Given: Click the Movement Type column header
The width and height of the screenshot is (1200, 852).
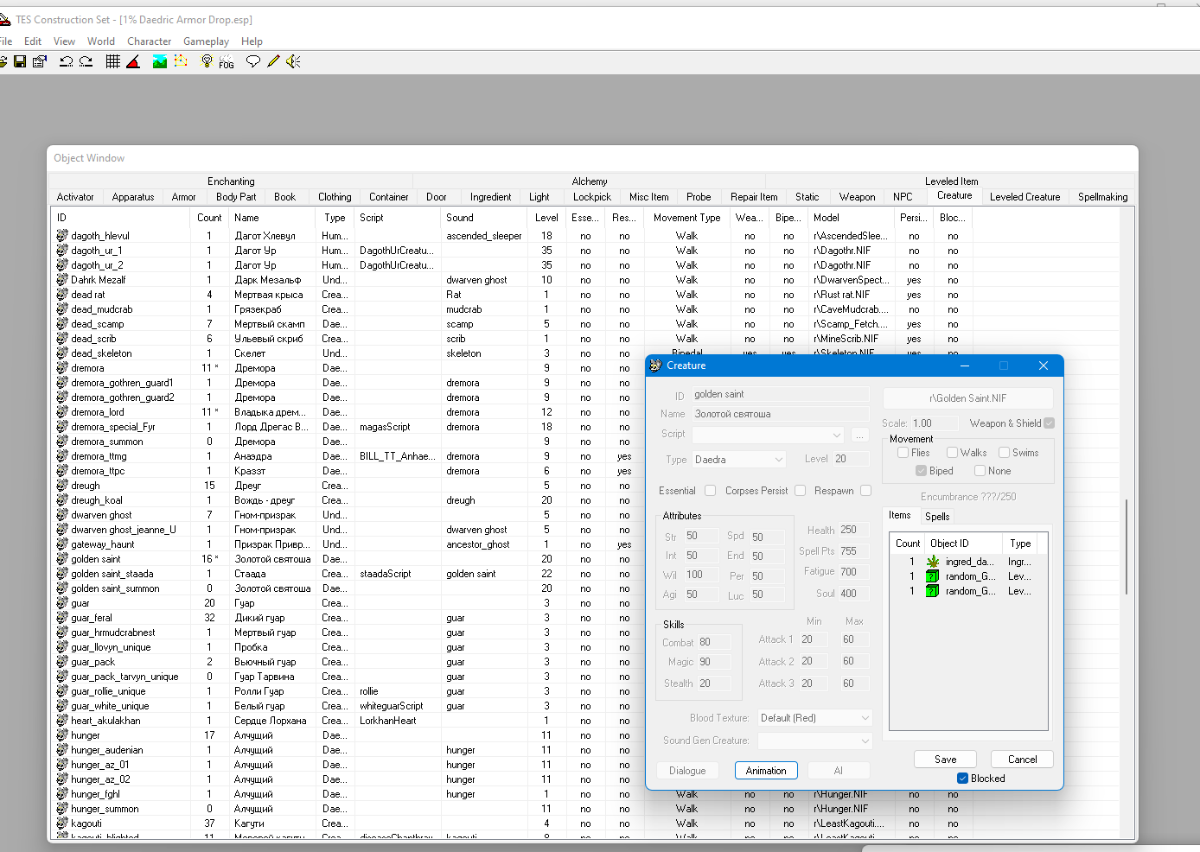Looking at the screenshot, I should pos(687,217).
